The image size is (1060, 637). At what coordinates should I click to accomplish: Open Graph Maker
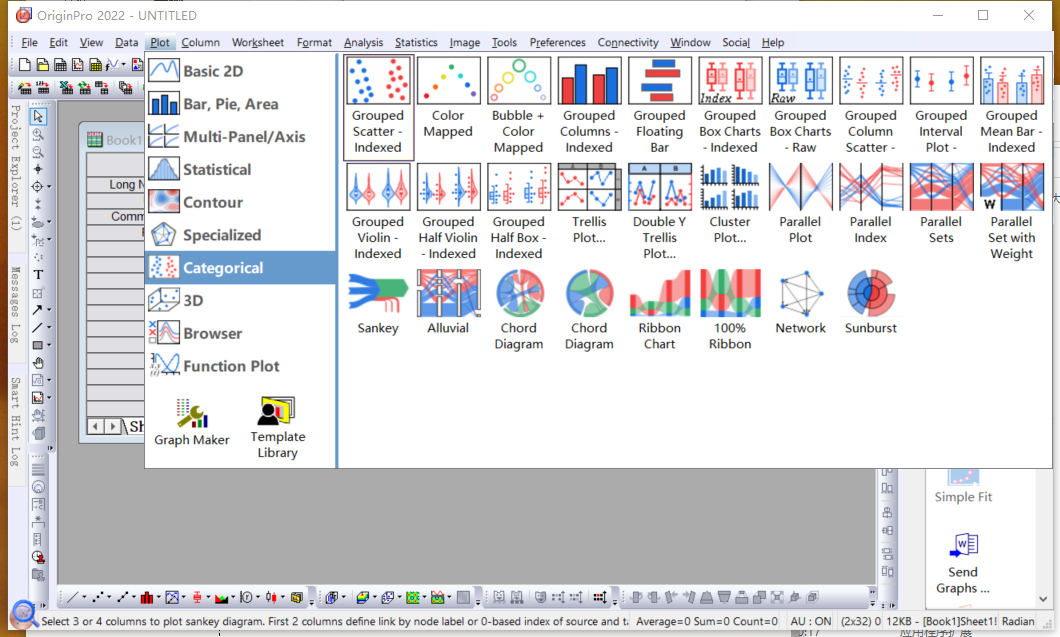192,422
